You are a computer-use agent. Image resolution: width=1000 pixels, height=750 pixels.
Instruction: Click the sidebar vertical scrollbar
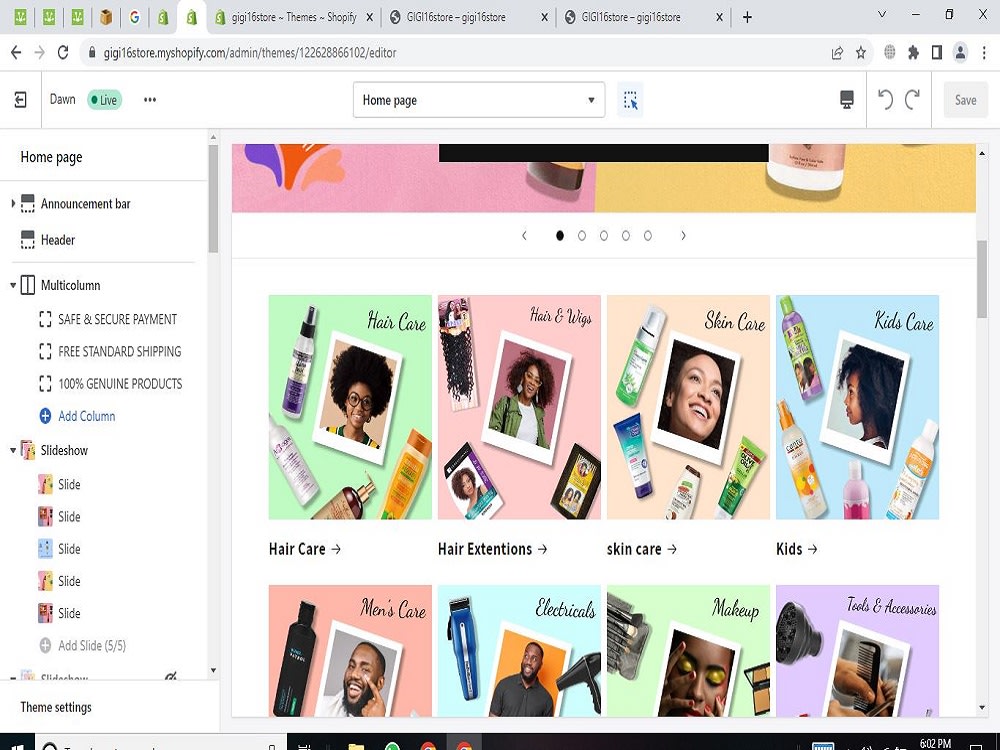[x=213, y=198]
